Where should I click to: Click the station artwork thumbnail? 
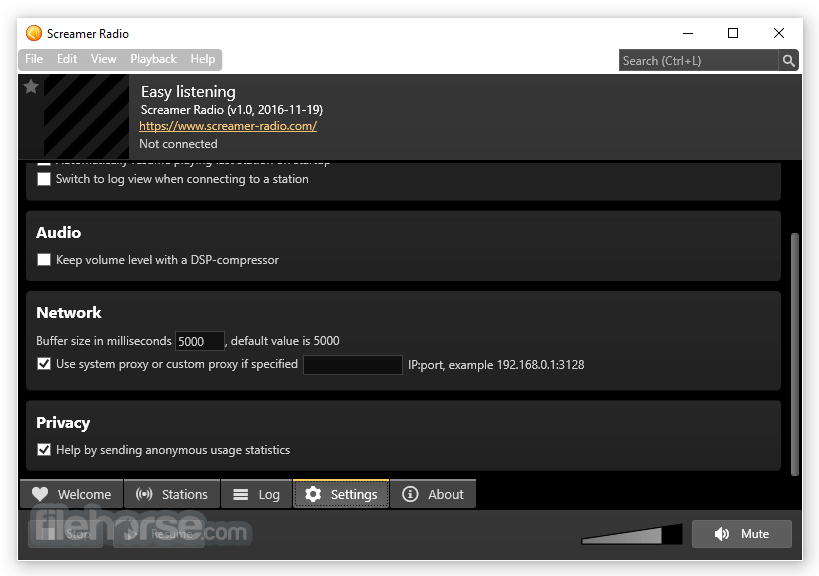pyautogui.click(x=86, y=116)
